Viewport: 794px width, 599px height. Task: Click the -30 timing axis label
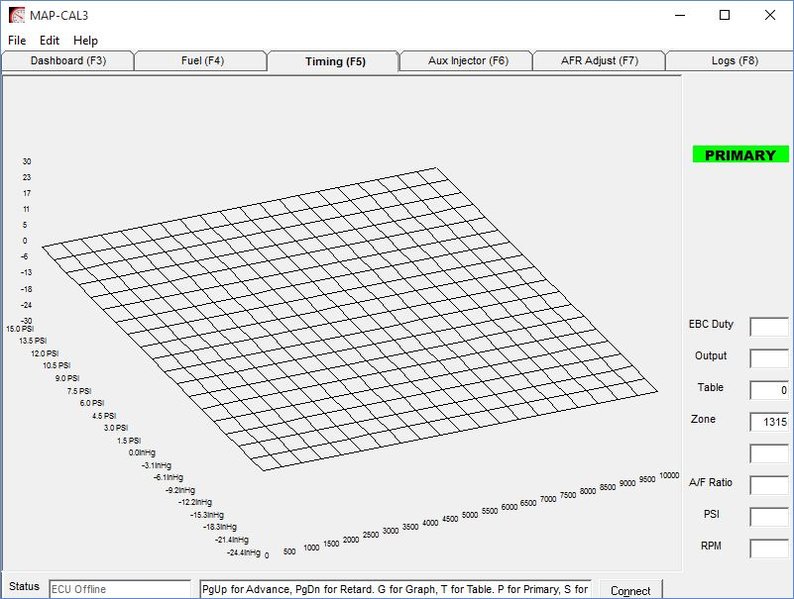(x=26, y=321)
